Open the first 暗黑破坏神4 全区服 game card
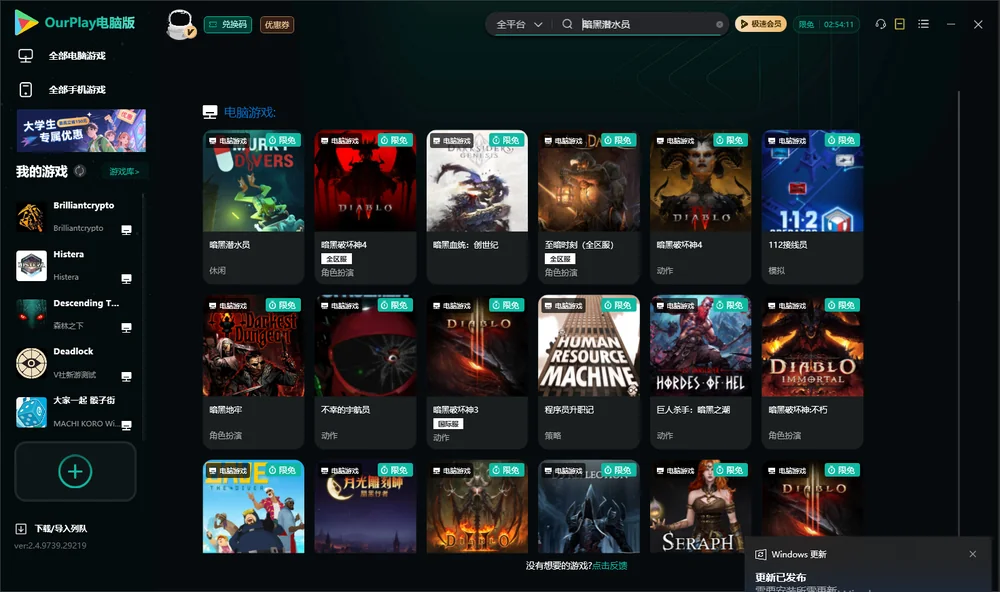 365,207
